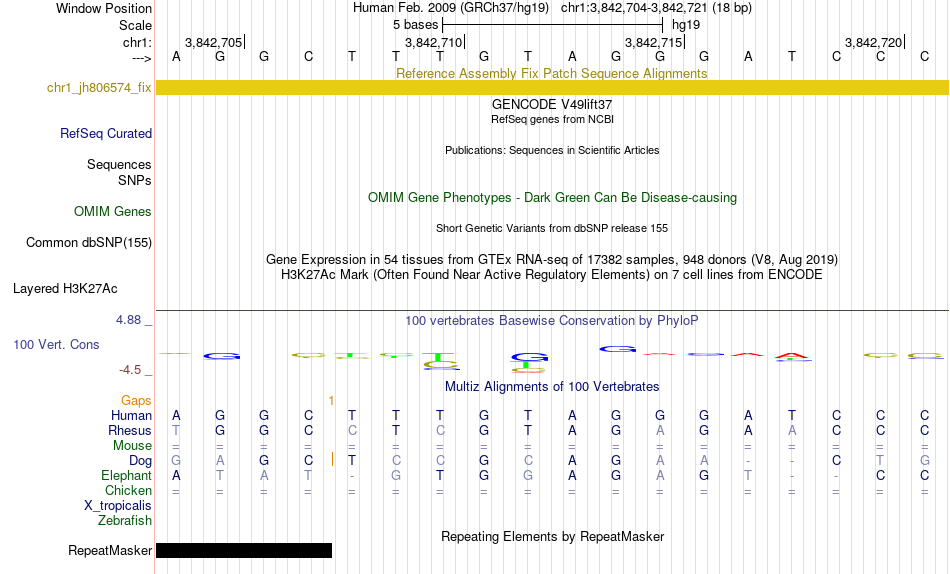Select the yellow fix patch alignment bar
This screenshot has height=574, width=950.
(552, 87)
